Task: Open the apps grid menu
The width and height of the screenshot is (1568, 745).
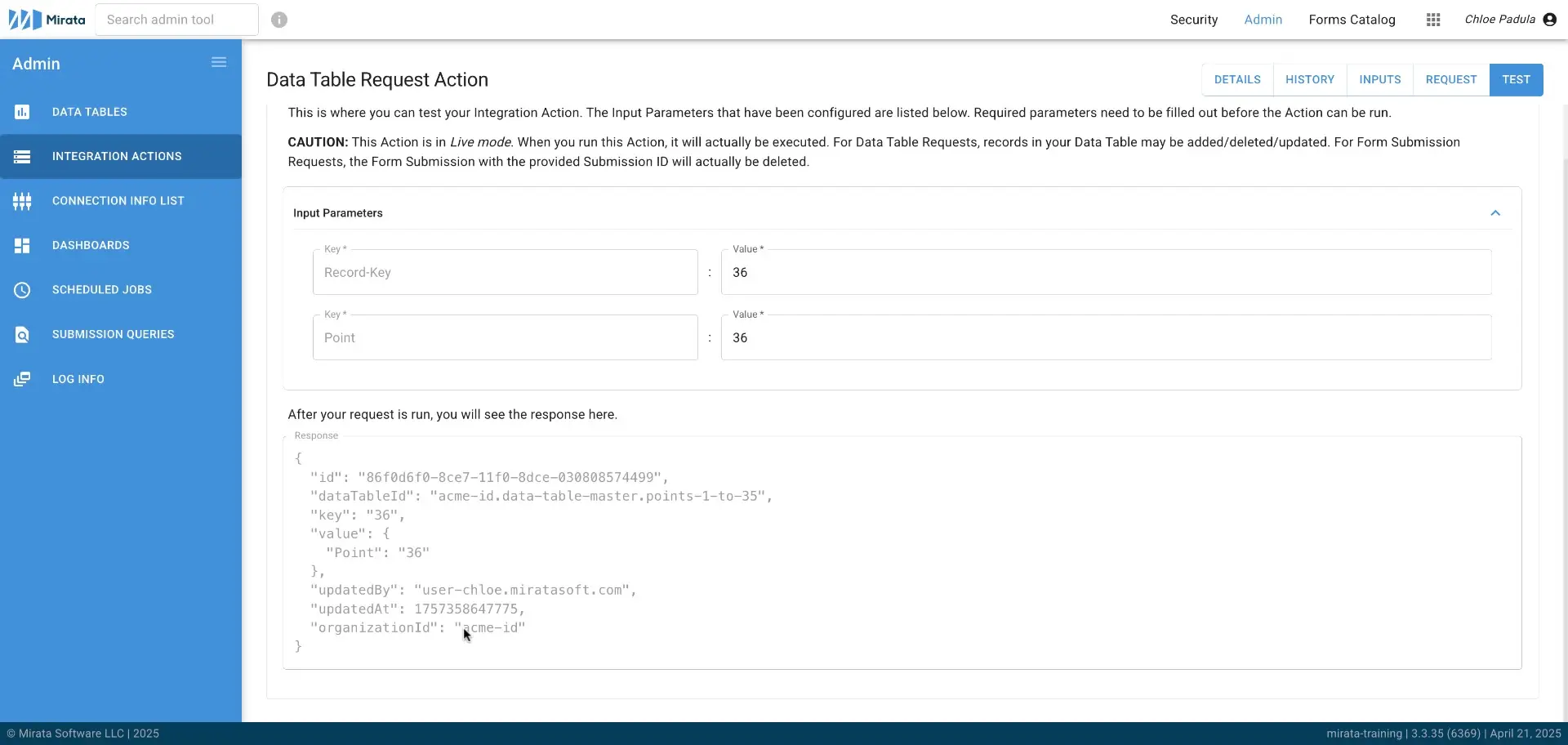Action: 1433,20
